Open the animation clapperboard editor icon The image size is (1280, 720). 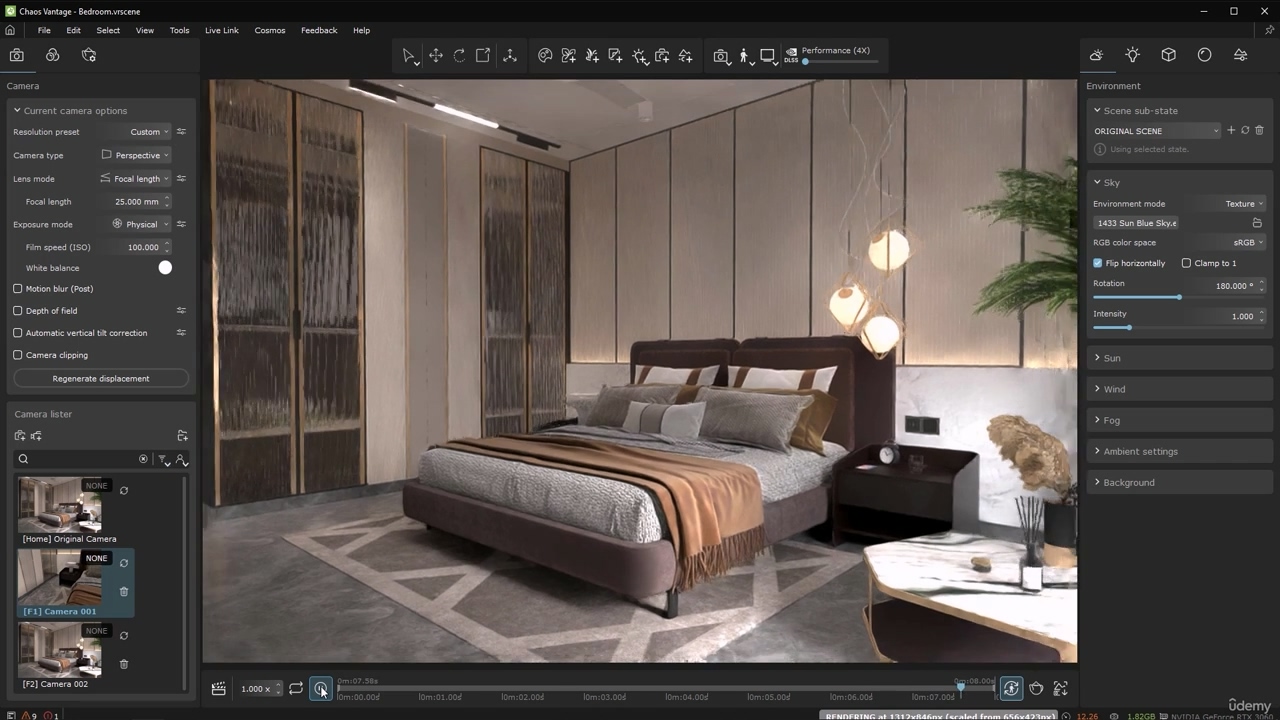click(218, 688)
